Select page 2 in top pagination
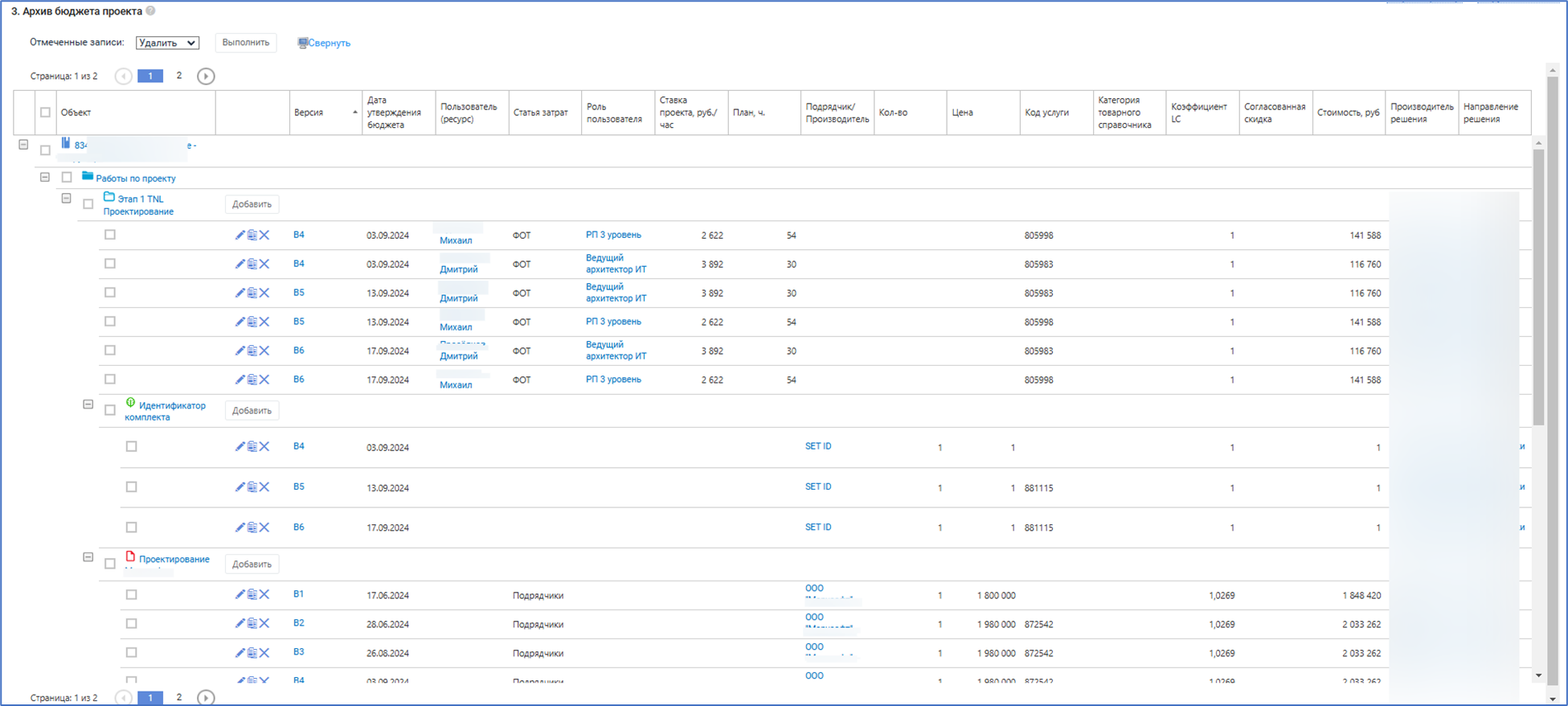The width and height of the screenshot is (1568, 706). [179, 76]
